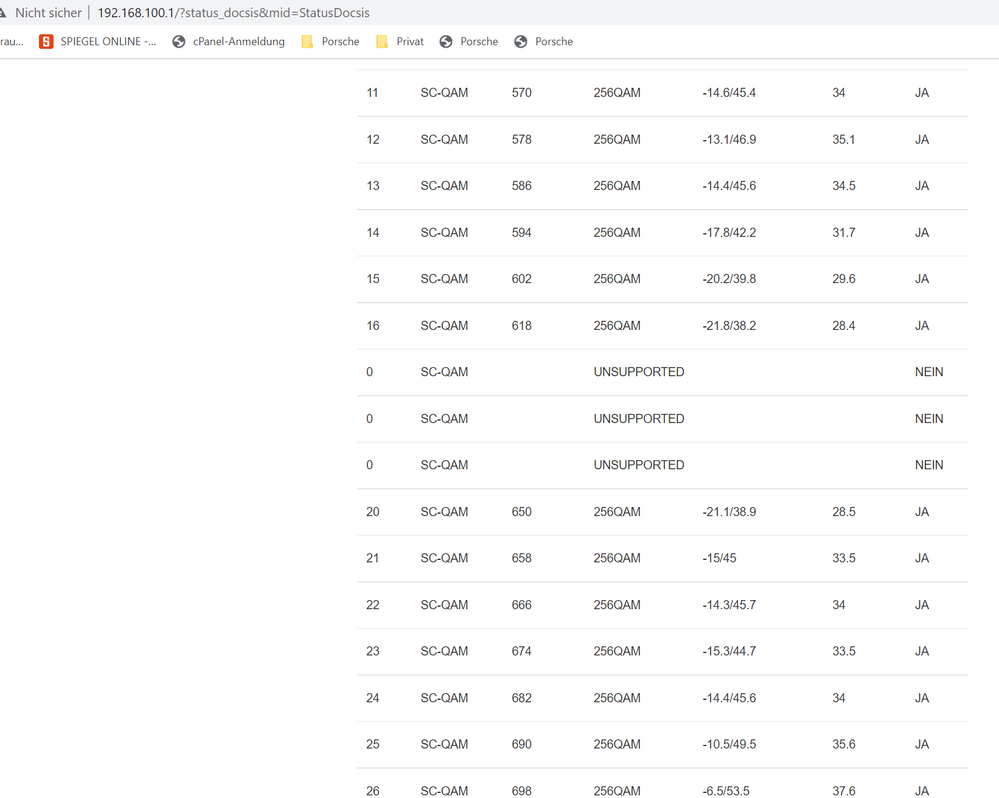999x798 pixels.
Task: Click power value -15.3/44.7
Action: [x=729, y=651]
